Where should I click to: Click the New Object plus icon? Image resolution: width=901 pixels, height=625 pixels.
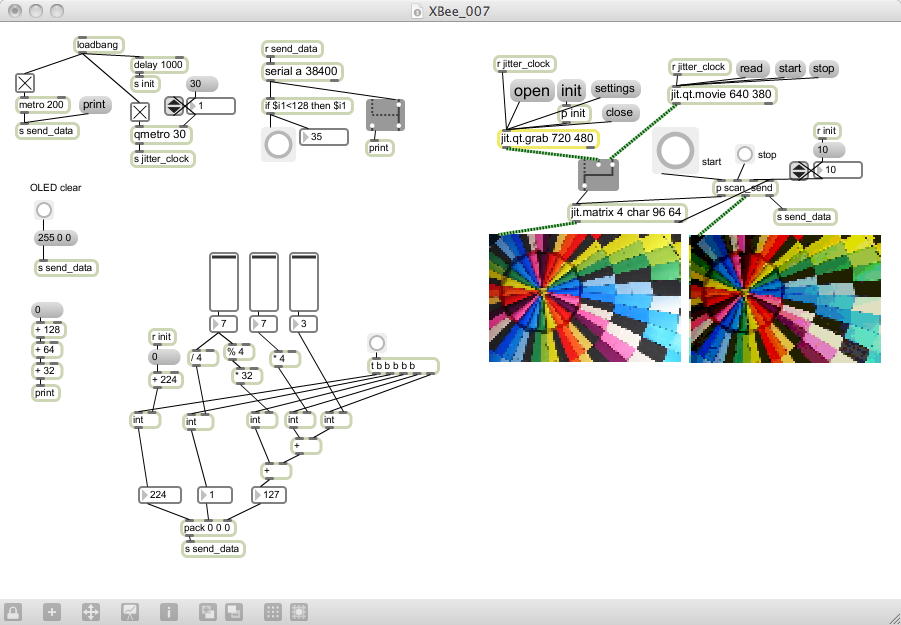tap(52, 611)
